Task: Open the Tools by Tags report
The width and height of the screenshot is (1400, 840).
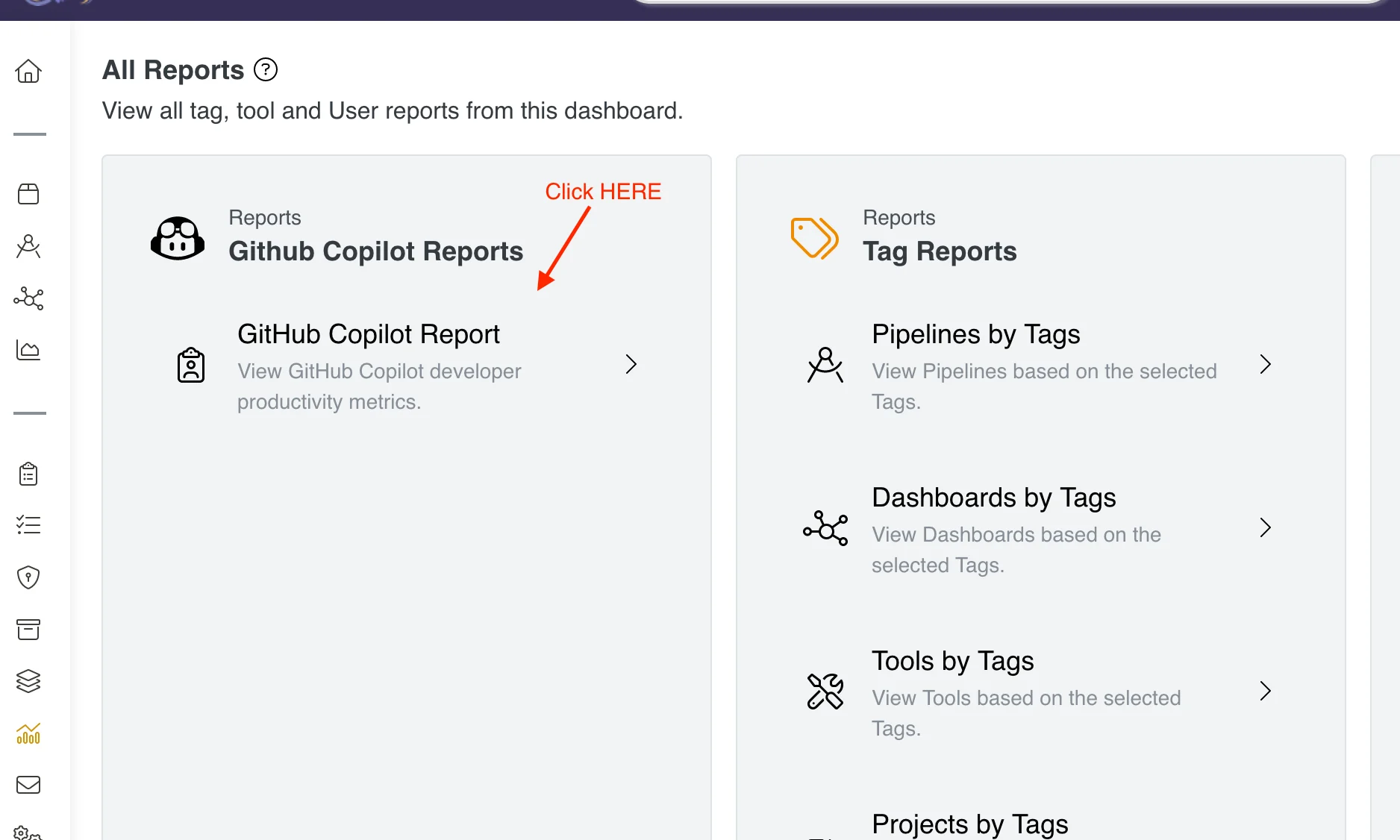Action: point(953,661)
